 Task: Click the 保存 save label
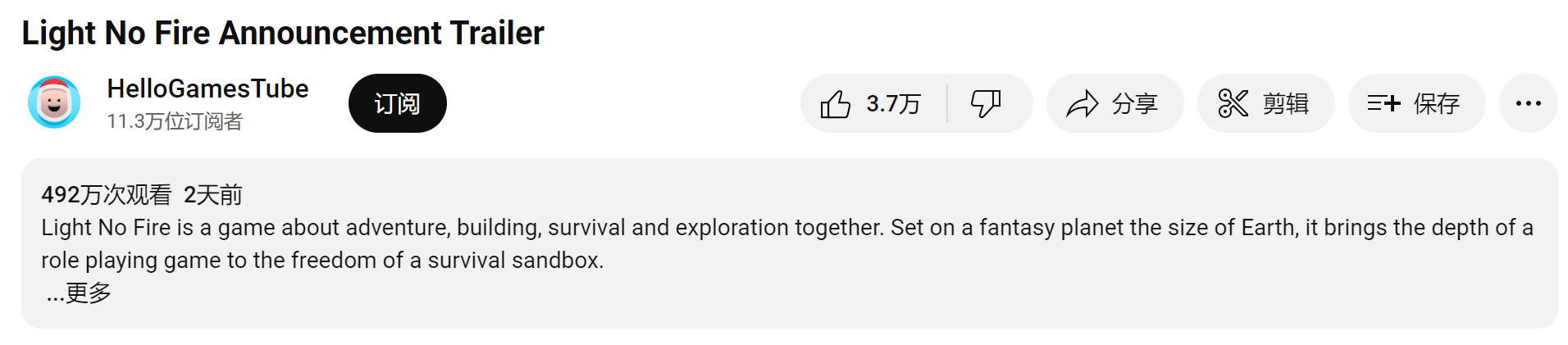1436,104
